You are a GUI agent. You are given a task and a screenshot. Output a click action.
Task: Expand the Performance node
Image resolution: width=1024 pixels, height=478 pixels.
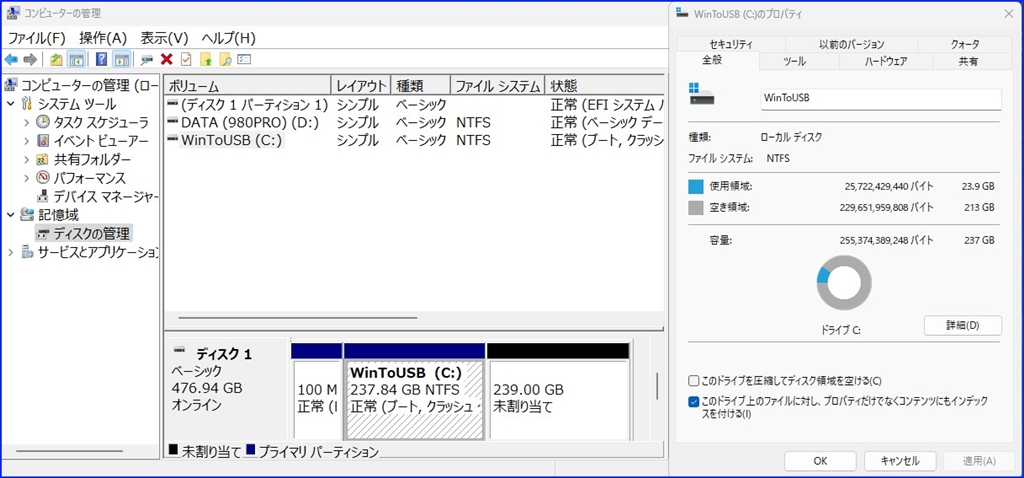tap(26, 178)
